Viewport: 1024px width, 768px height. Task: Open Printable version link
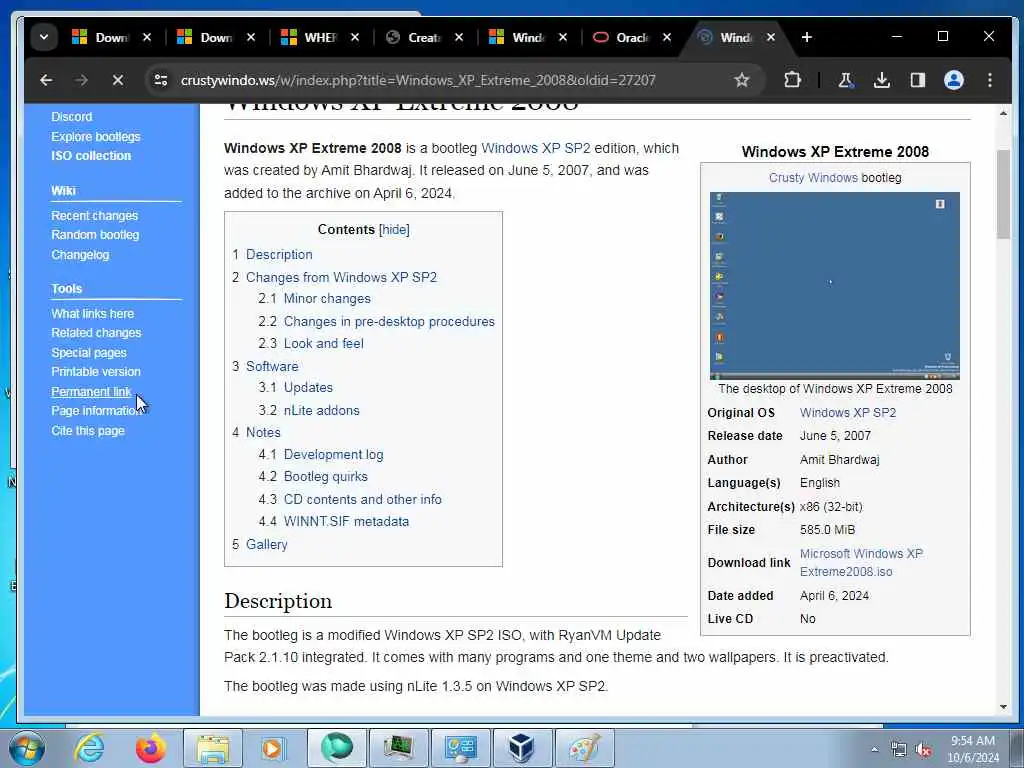96,372
